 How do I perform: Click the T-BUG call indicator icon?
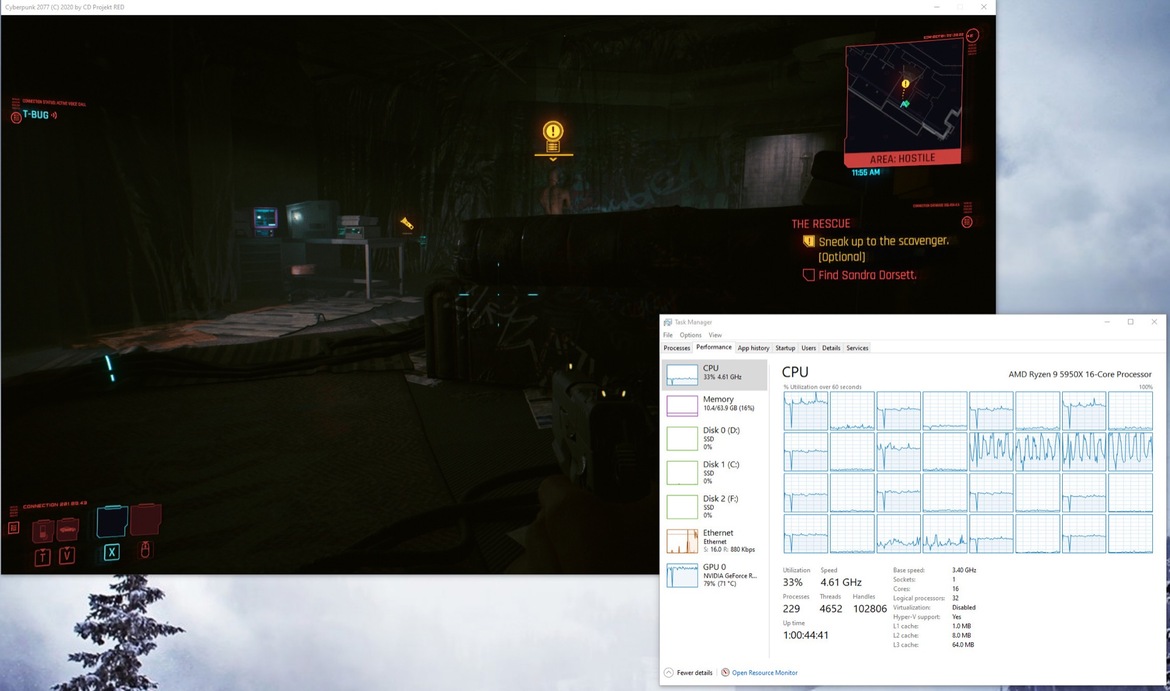point(16,116)
